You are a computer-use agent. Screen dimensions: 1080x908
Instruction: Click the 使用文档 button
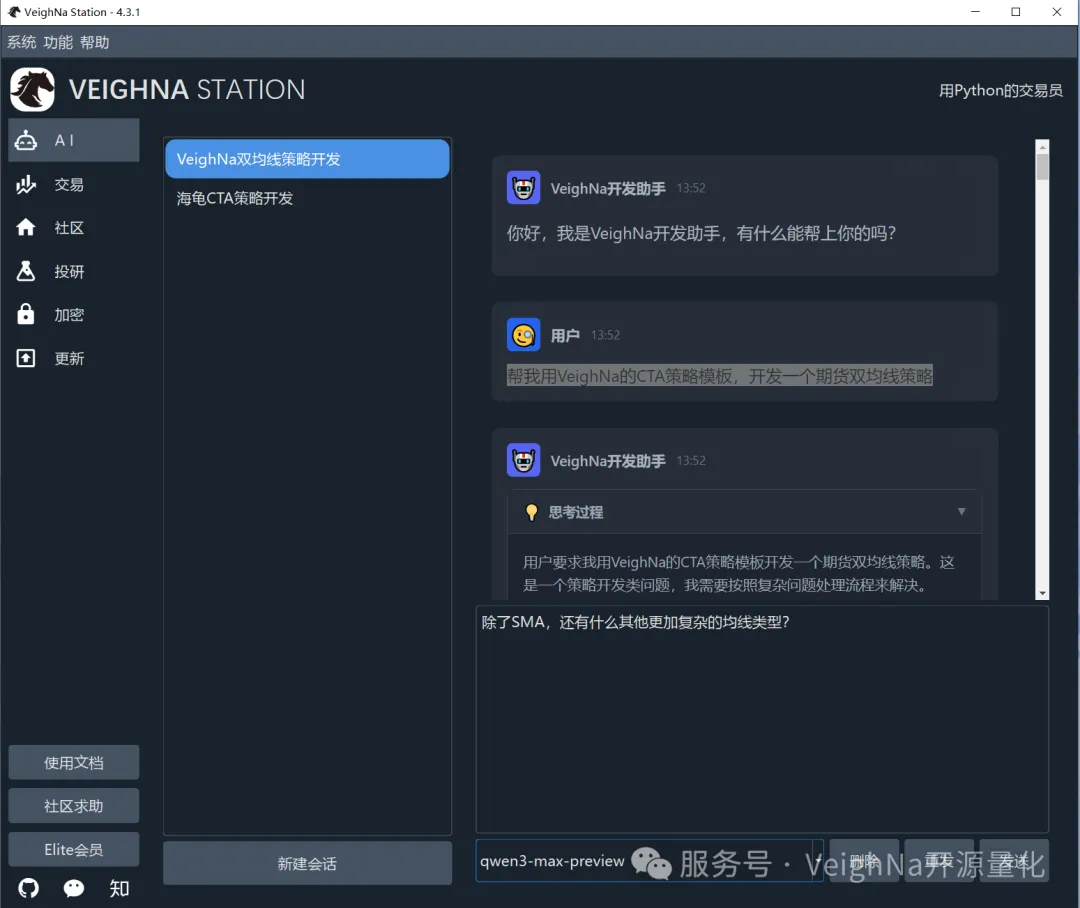74,763
